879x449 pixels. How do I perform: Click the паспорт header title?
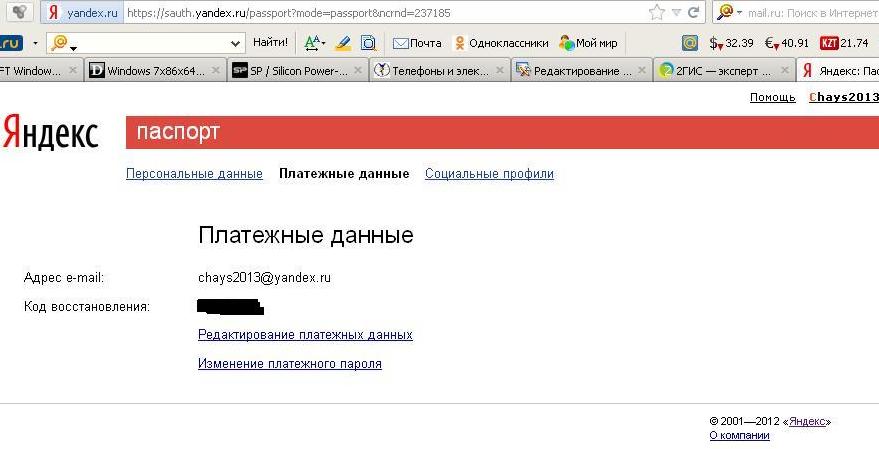click(x=178, y=132)
